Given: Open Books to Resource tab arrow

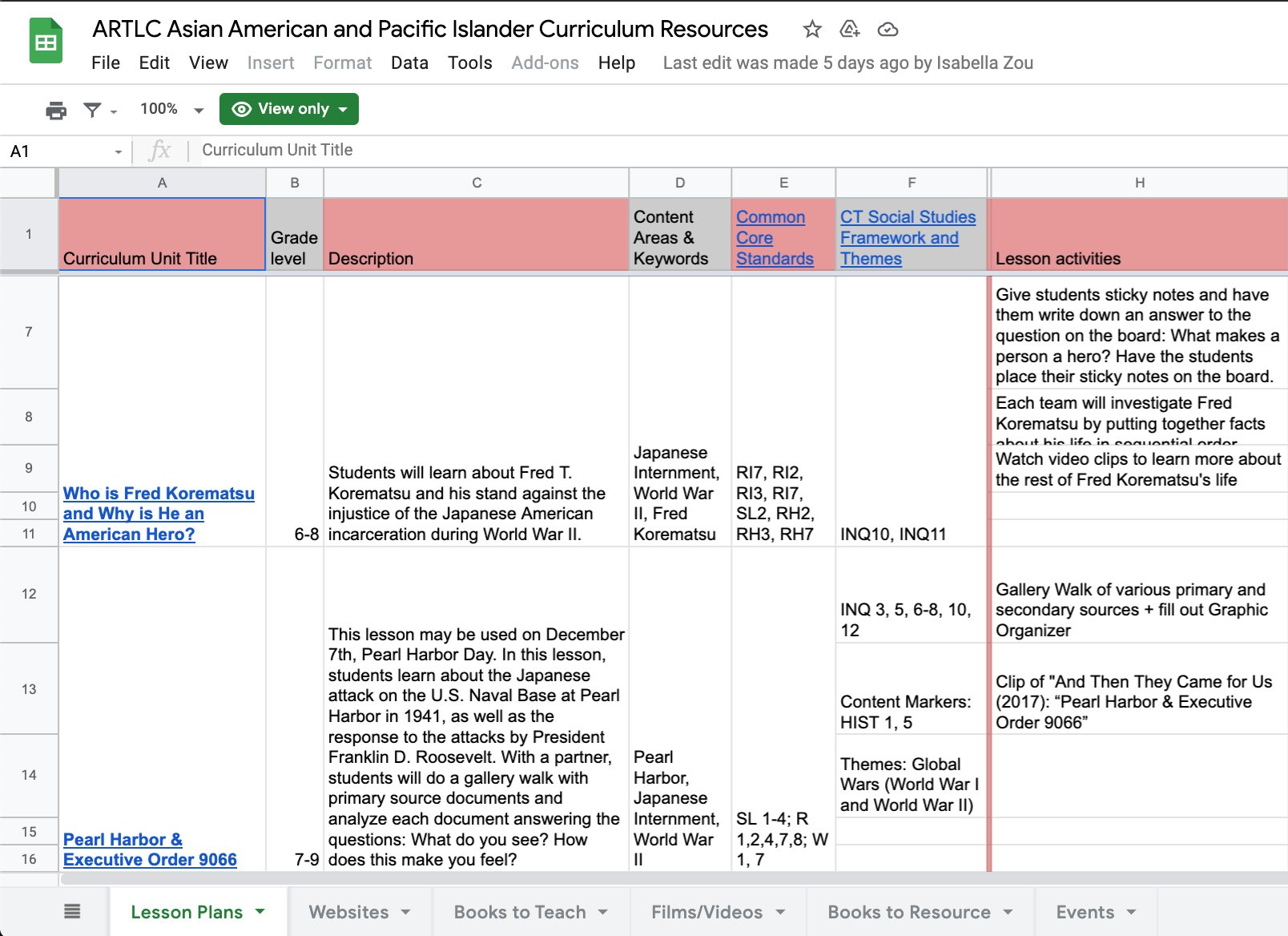Looking at the screenshot, I should (1008, 912).
